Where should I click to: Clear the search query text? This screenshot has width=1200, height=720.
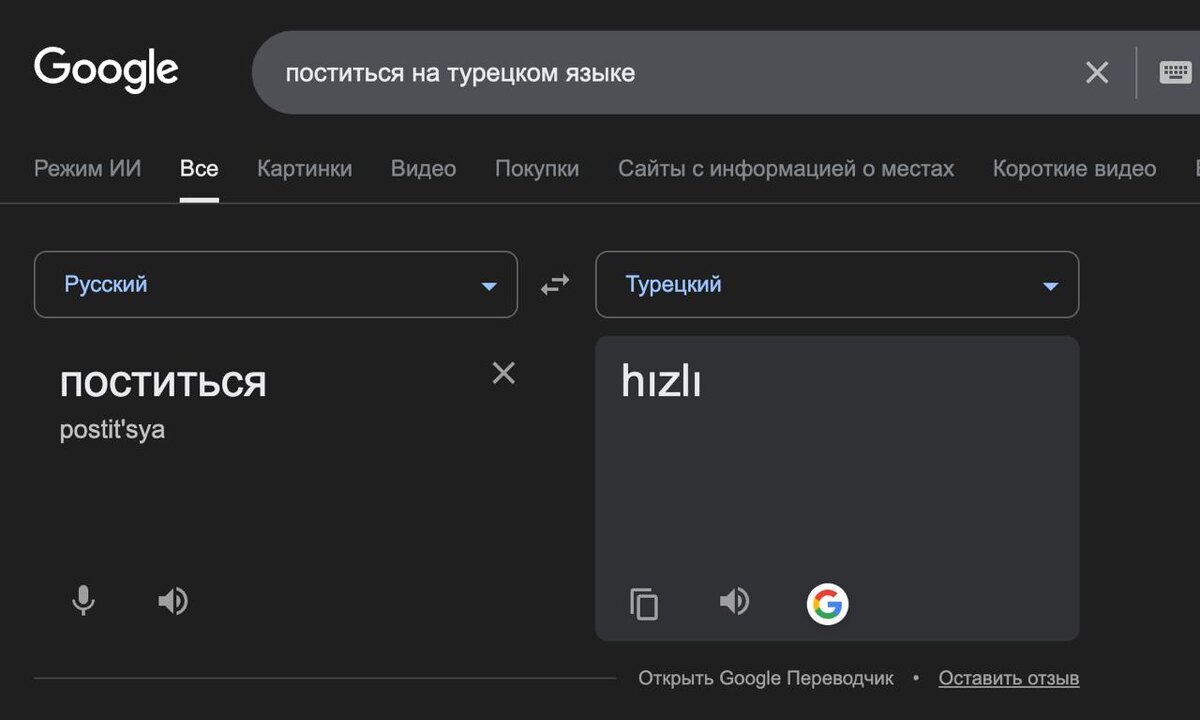click(1097, 72)
